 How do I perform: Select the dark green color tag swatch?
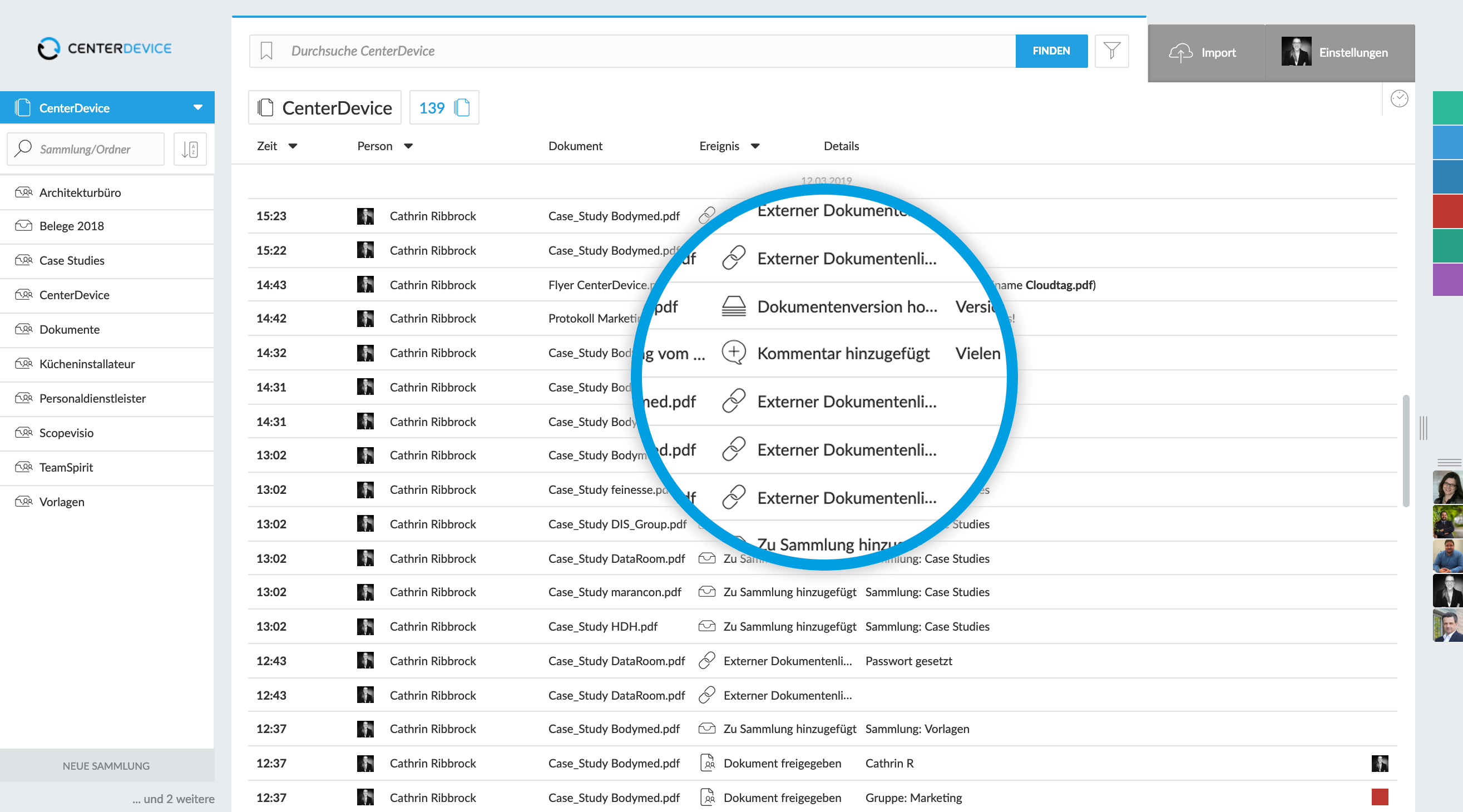[x=1447, y=245]
